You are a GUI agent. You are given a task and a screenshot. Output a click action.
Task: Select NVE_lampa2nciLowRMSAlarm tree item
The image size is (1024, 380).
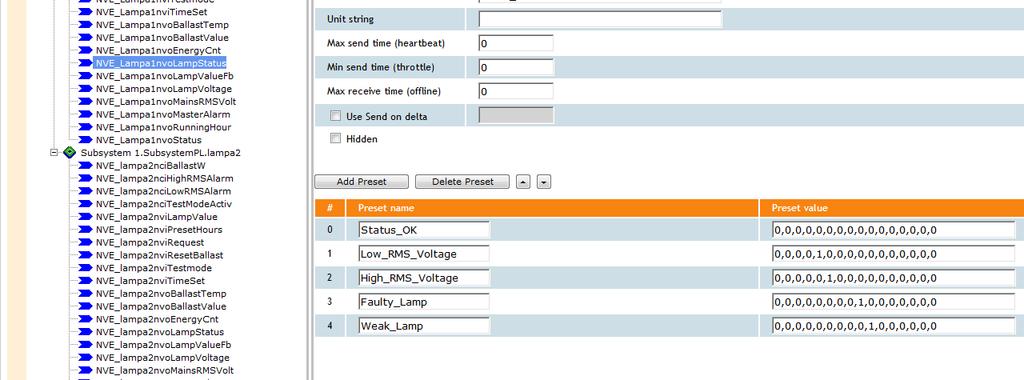(163, 191)
